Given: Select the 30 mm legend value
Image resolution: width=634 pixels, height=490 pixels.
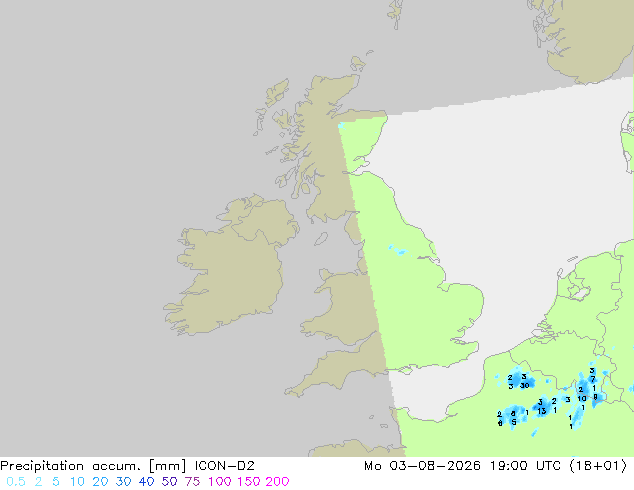Looking at the screenshot, I should (x=123, y=482).
